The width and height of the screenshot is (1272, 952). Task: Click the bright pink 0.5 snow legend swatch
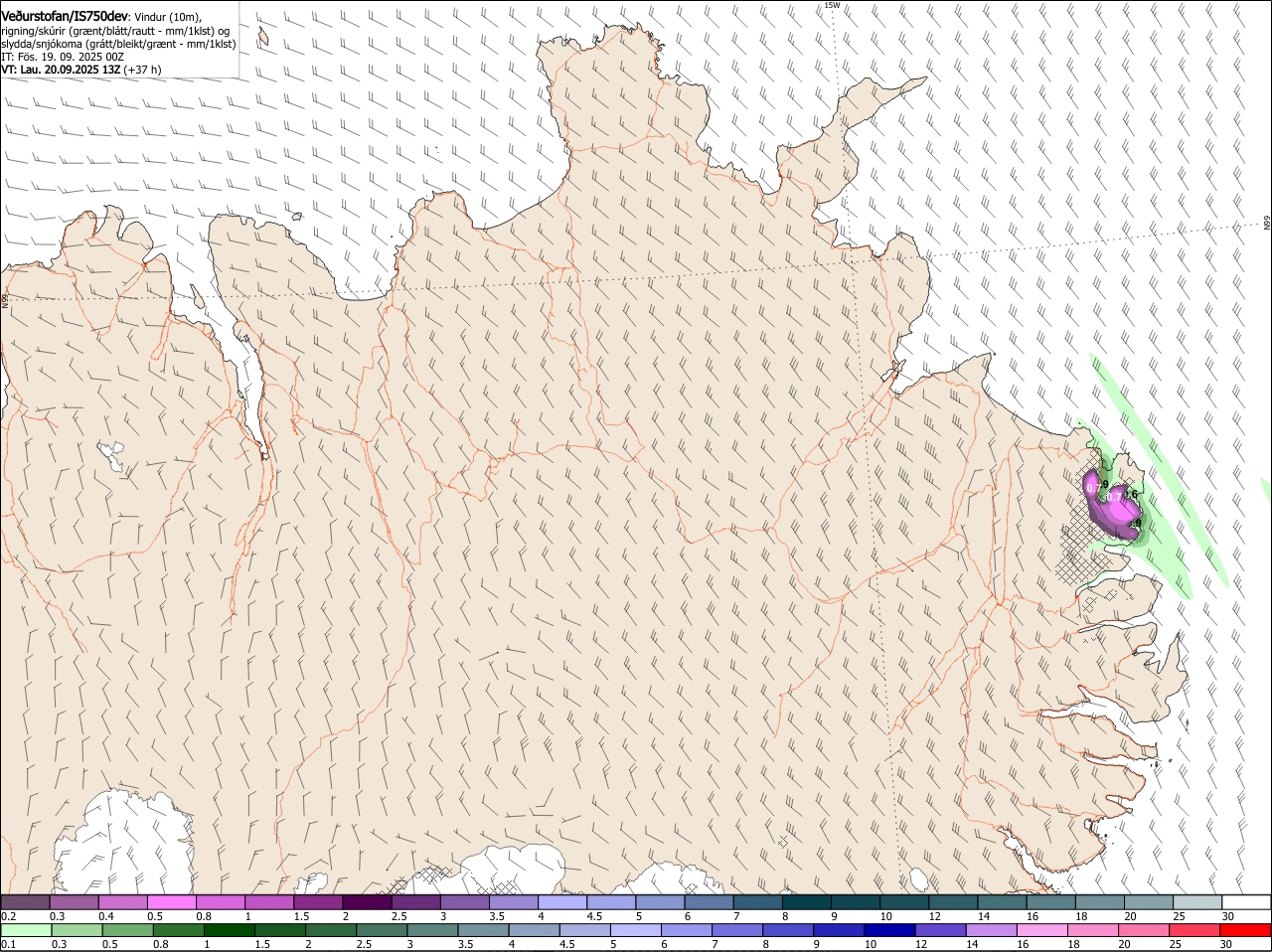[171, 902]
